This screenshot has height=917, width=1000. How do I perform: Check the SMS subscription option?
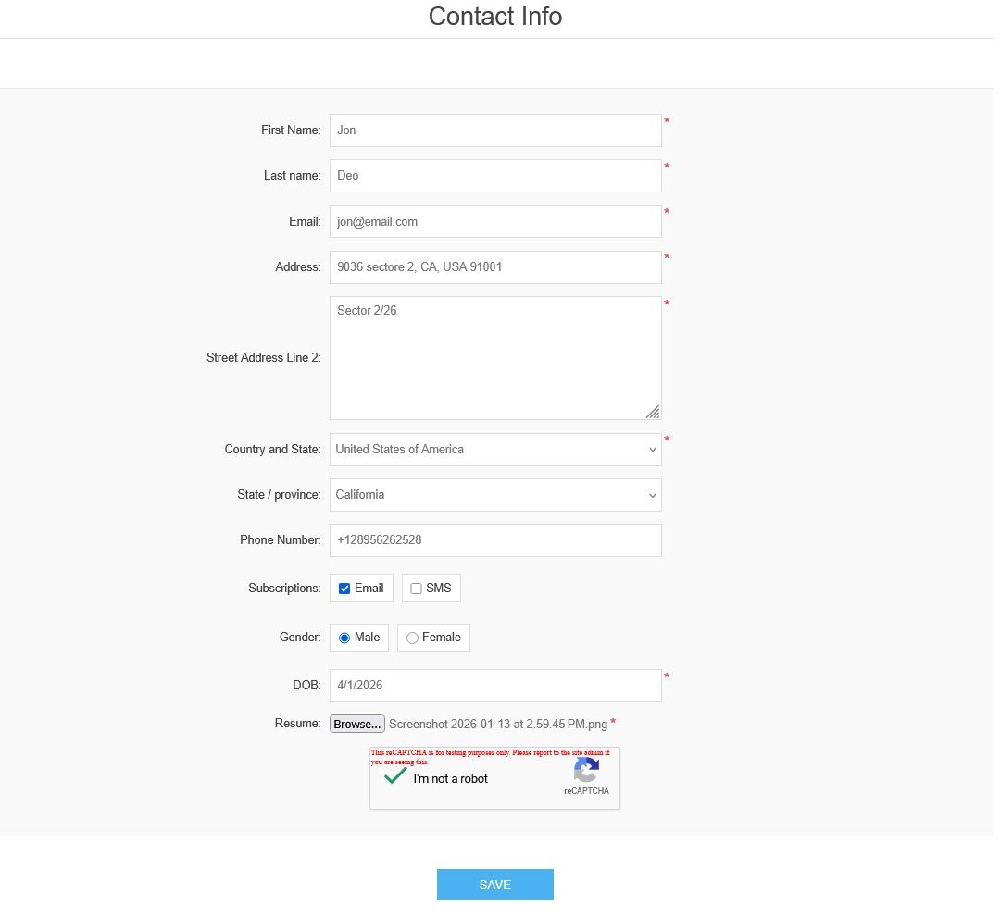coord(416,588)
